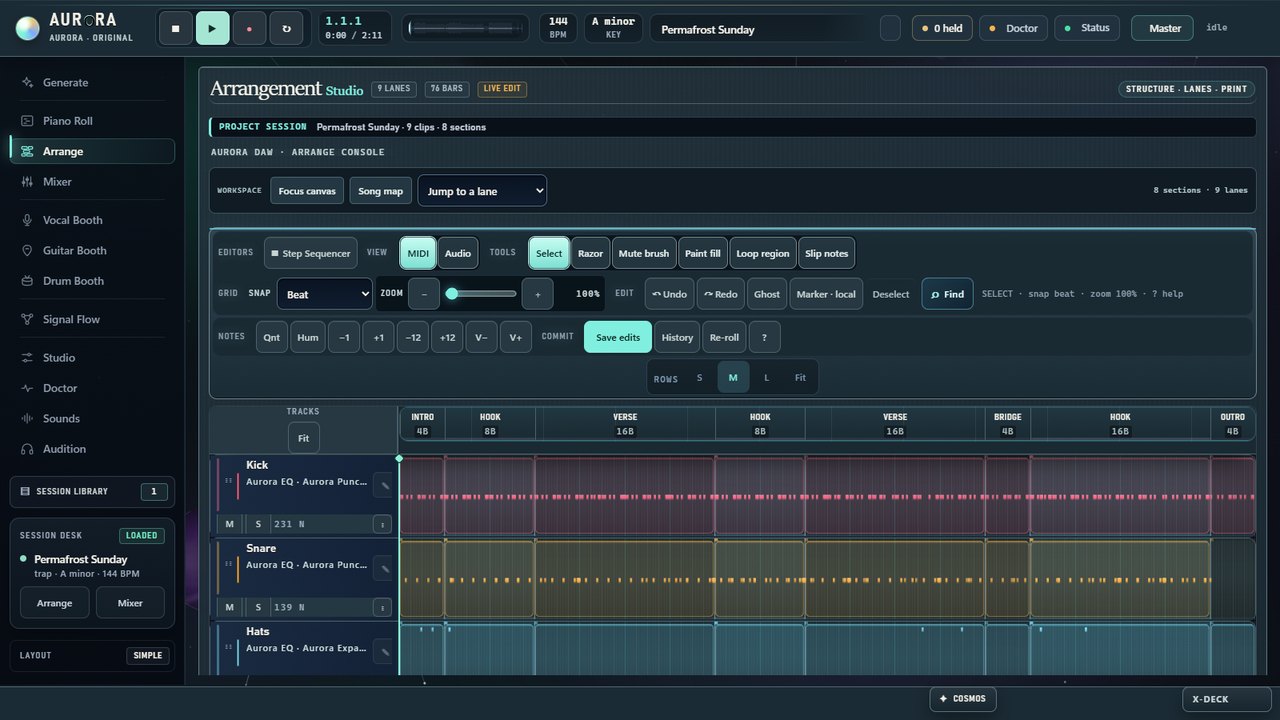Open the pencil editor for the Snare track
1280x720 pixels.
pyautogui.click(x=383, y=569)
